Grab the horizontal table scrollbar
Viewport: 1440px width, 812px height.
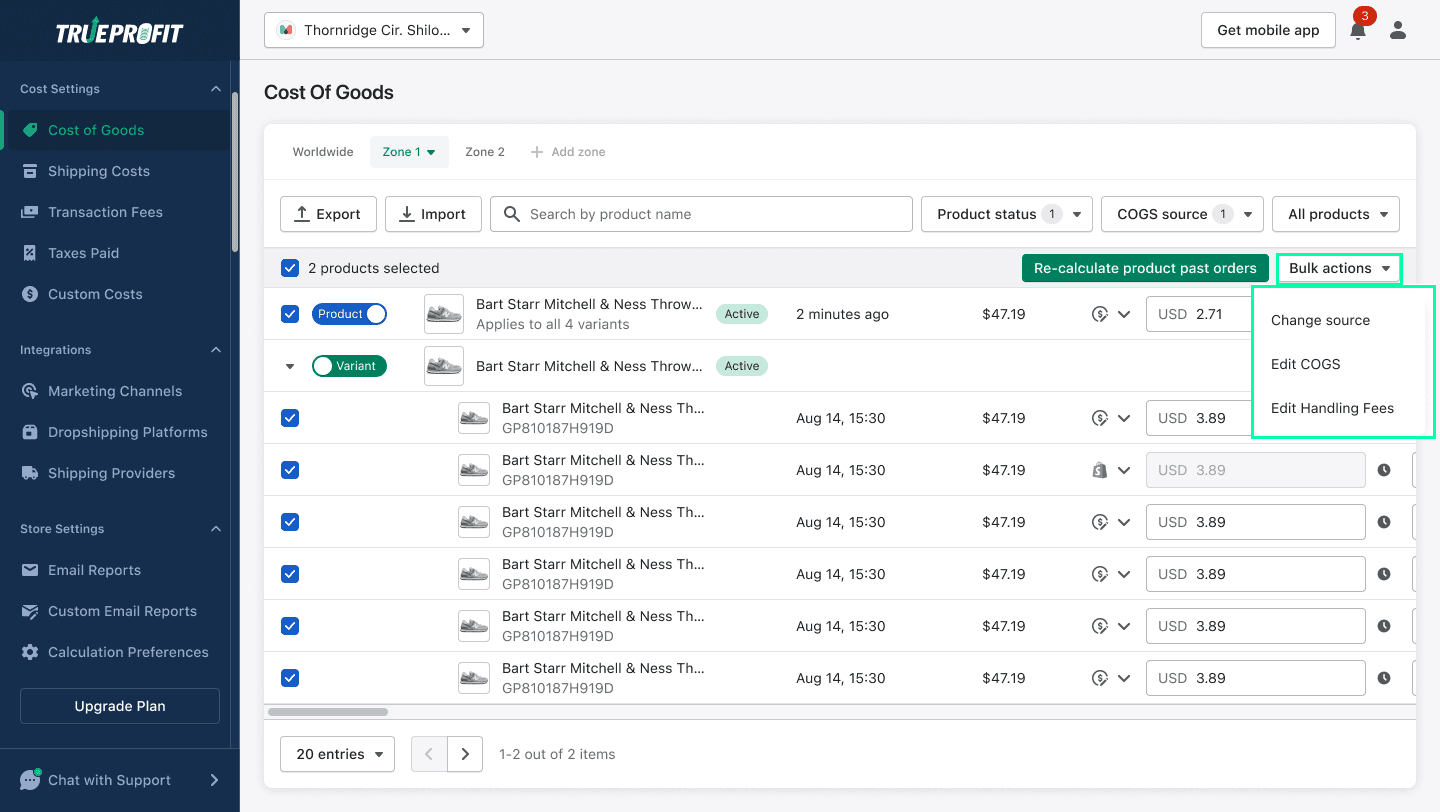(x=328, y=712)
